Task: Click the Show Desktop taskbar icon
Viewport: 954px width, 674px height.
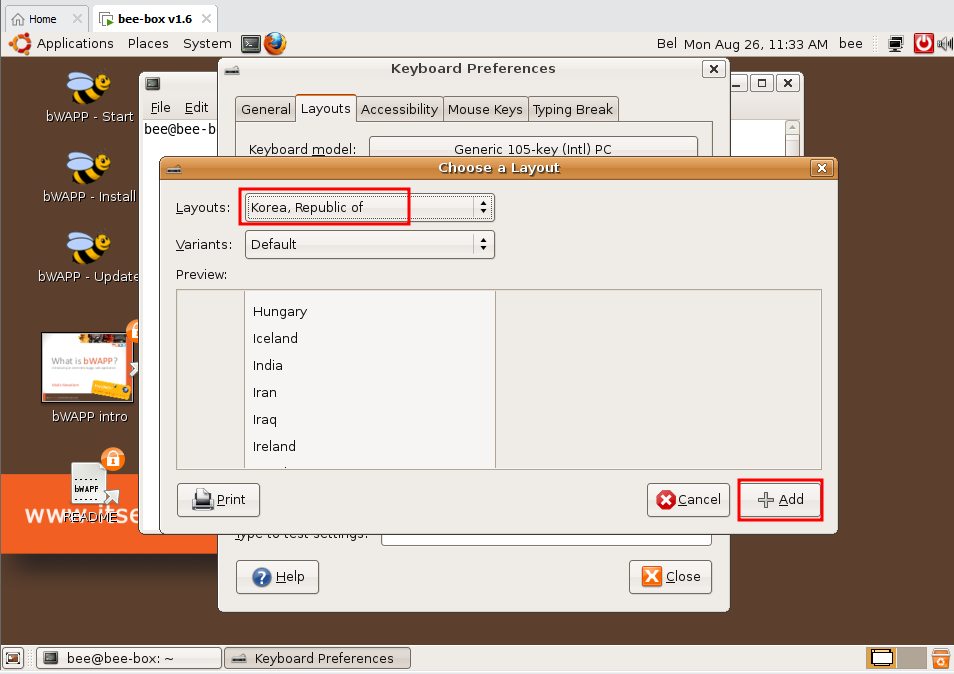Action: pyautogui.click(x=13, y=658)
